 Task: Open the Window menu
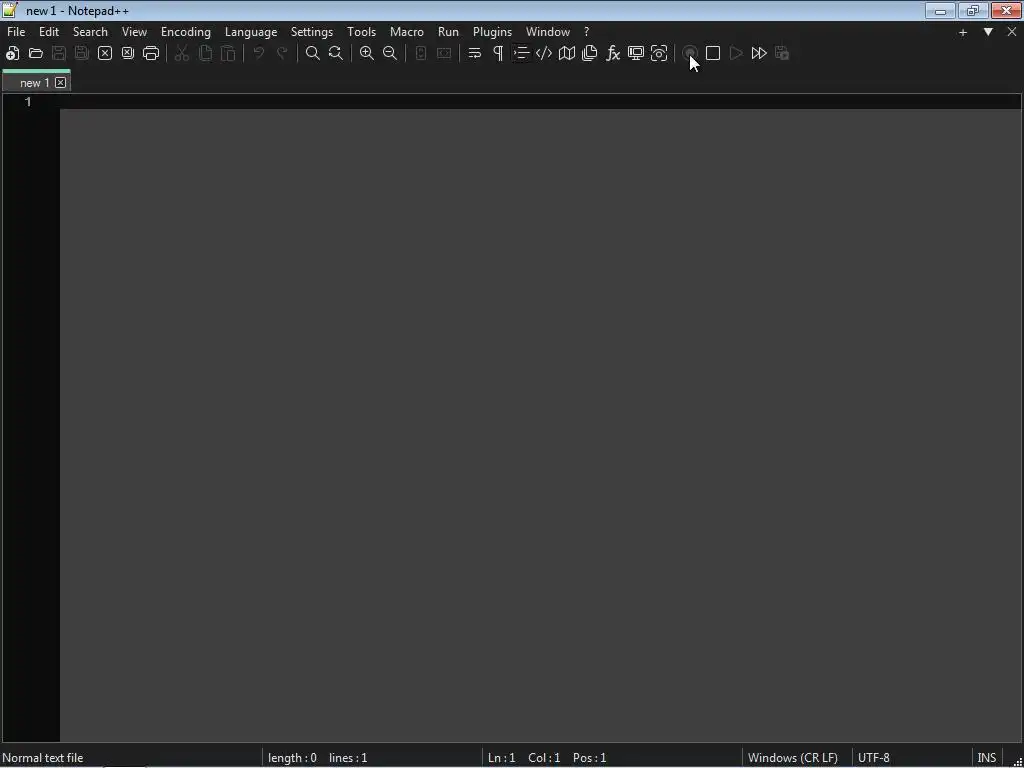(x=548, y=32)
